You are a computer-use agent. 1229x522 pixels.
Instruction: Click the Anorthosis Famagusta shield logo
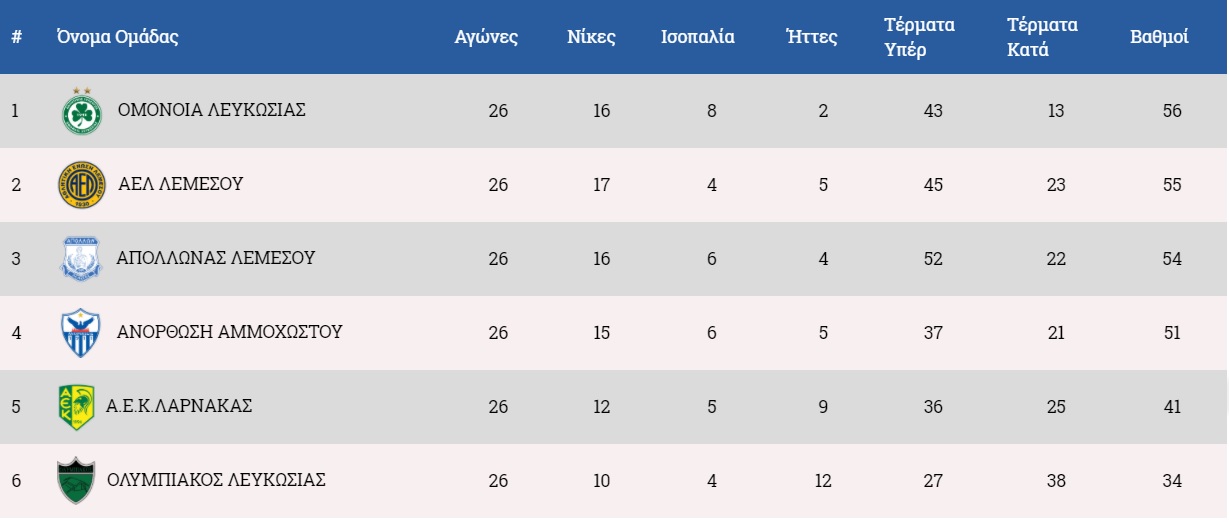pyautogui.click(x=81, y=333)
